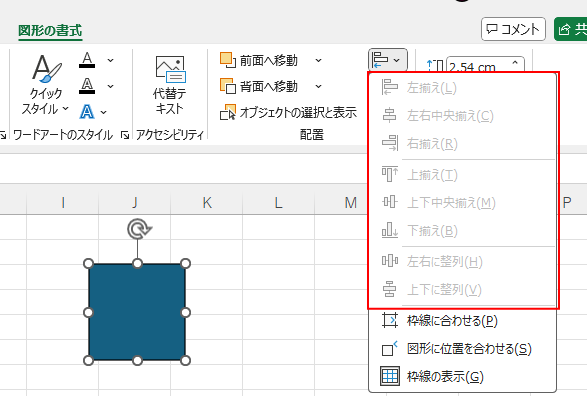
Task: Select 上下中央揃え(M) menu item
Action: pyautogui.click(x=462, y=202)
